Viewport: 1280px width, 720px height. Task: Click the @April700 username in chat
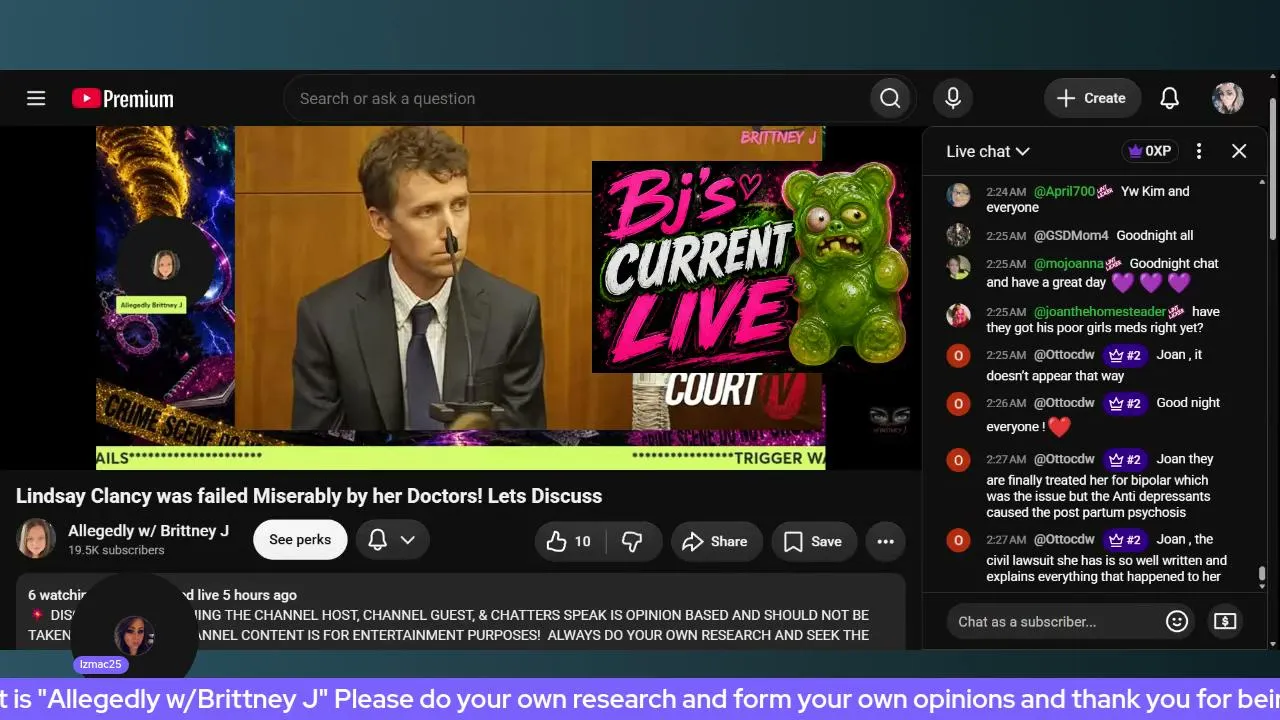tap(1064, 192)
